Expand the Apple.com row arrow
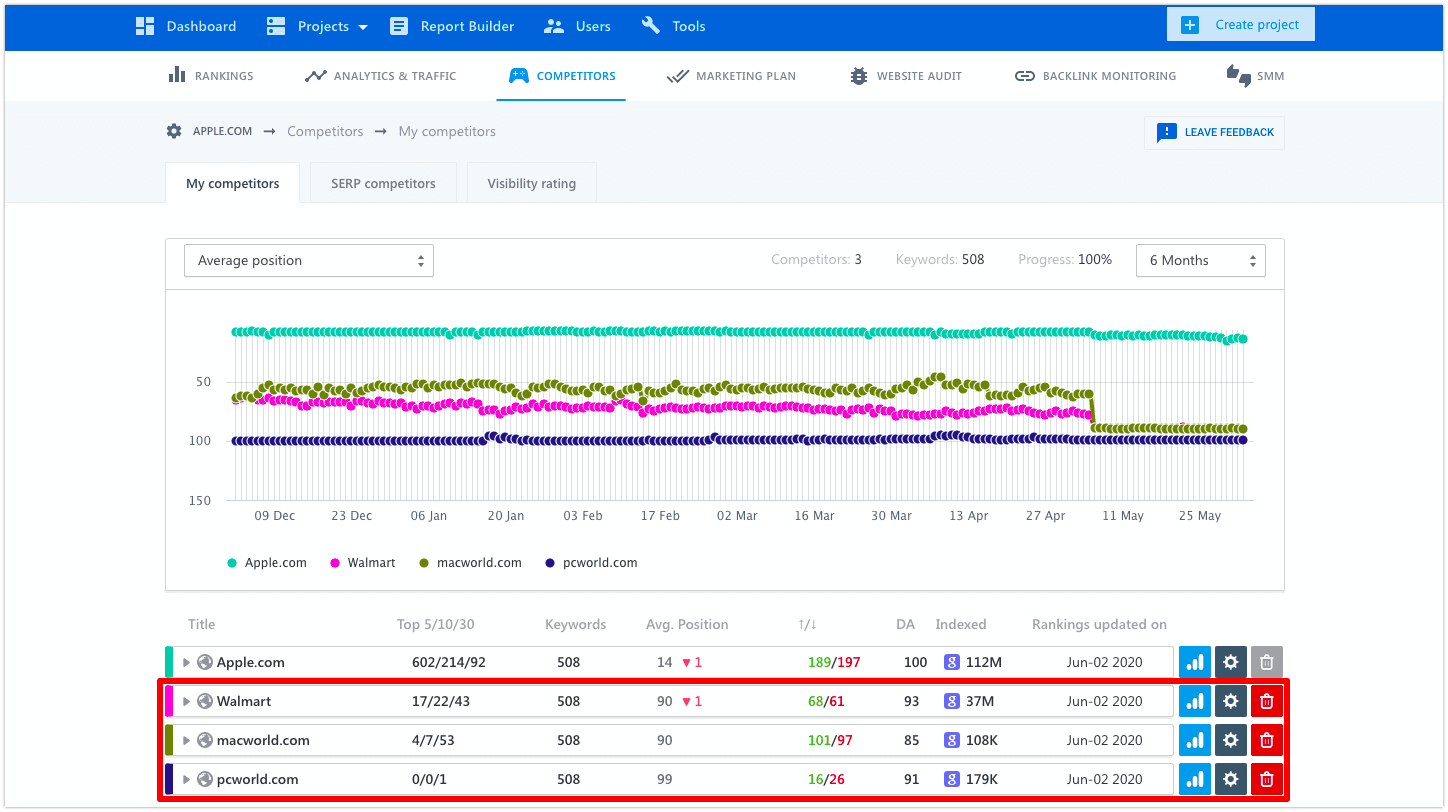The image size is (1448, 812). click(x=186, y=662)
